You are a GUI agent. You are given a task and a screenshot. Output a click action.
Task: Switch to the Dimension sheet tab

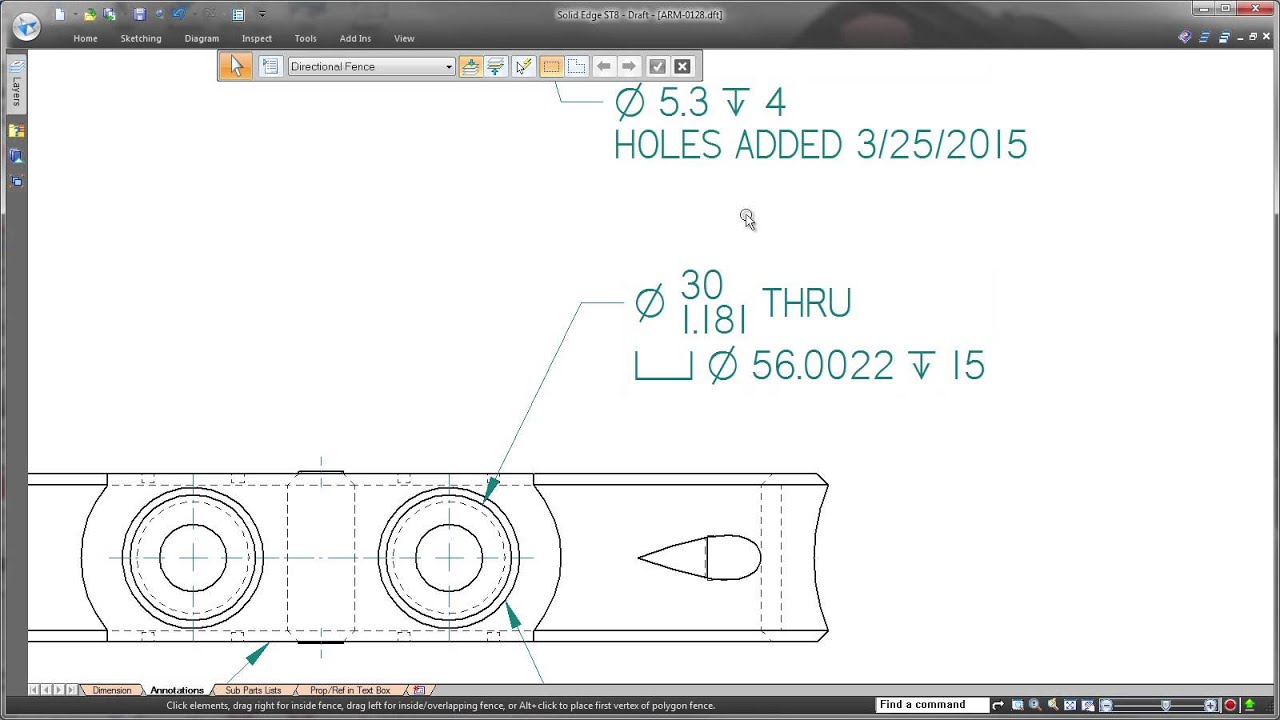click(112, 690)
